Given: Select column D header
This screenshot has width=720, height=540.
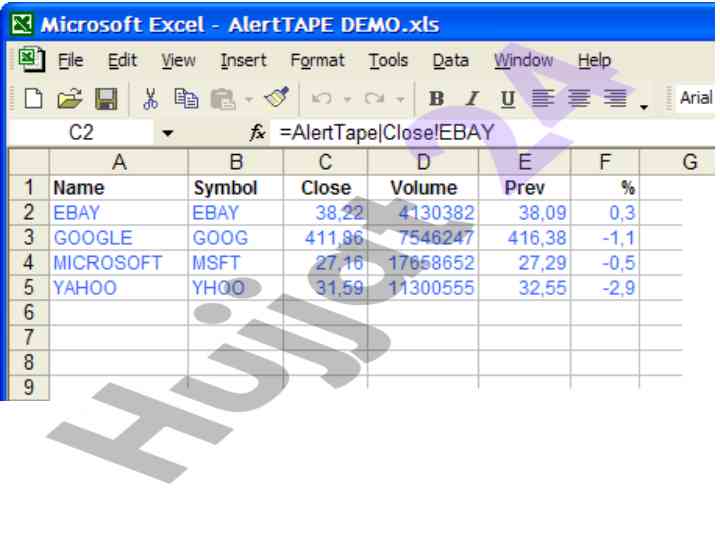Looking at the screenshot, I should pyautogui.click(x=423, y=162).
